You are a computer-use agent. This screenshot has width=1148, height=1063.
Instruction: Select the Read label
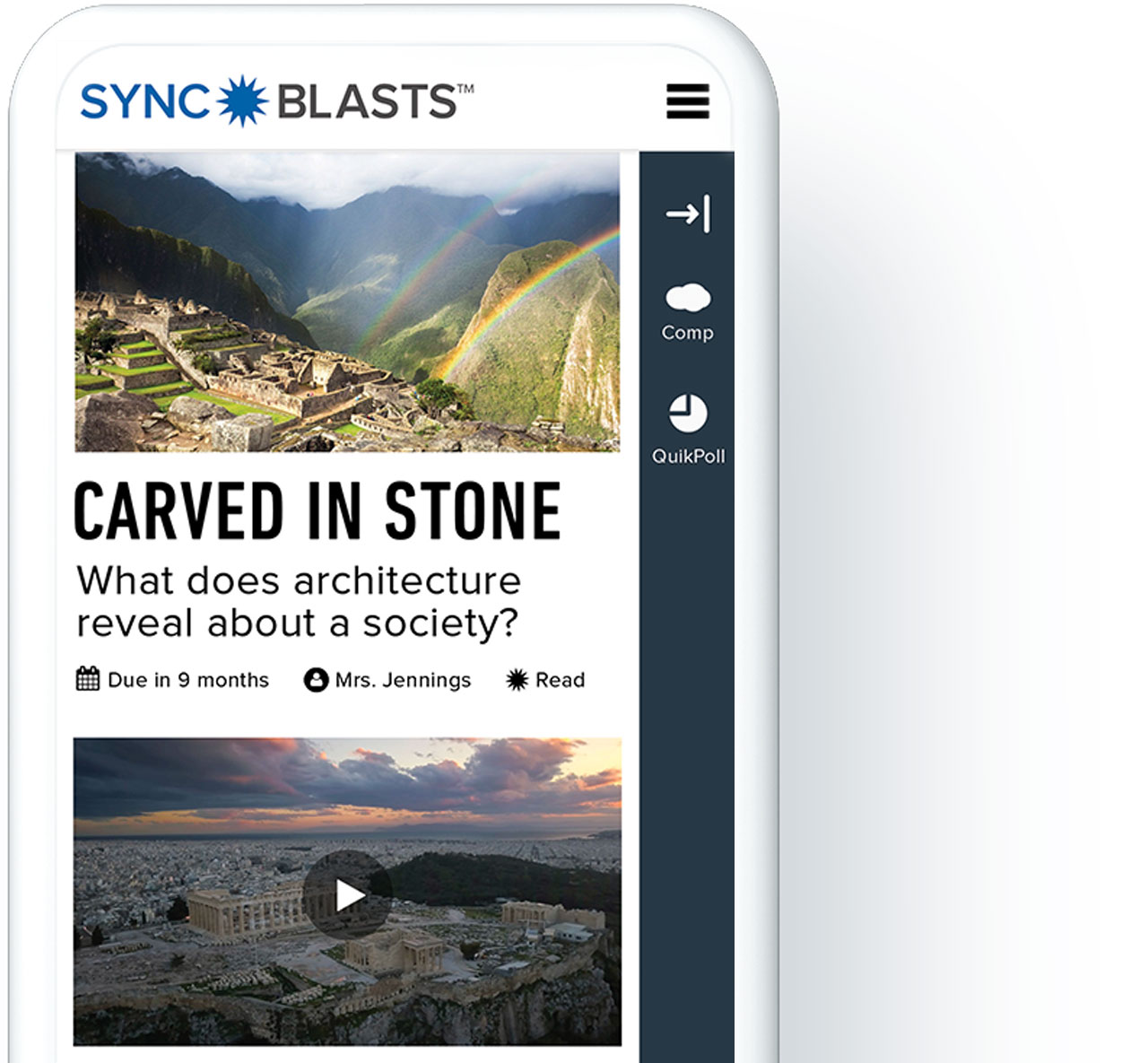560,680
